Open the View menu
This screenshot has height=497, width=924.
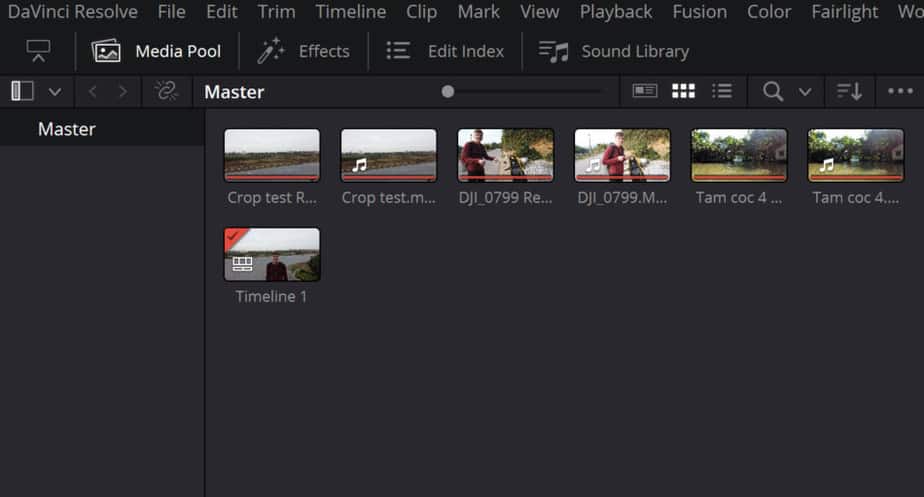coord(539,12)
